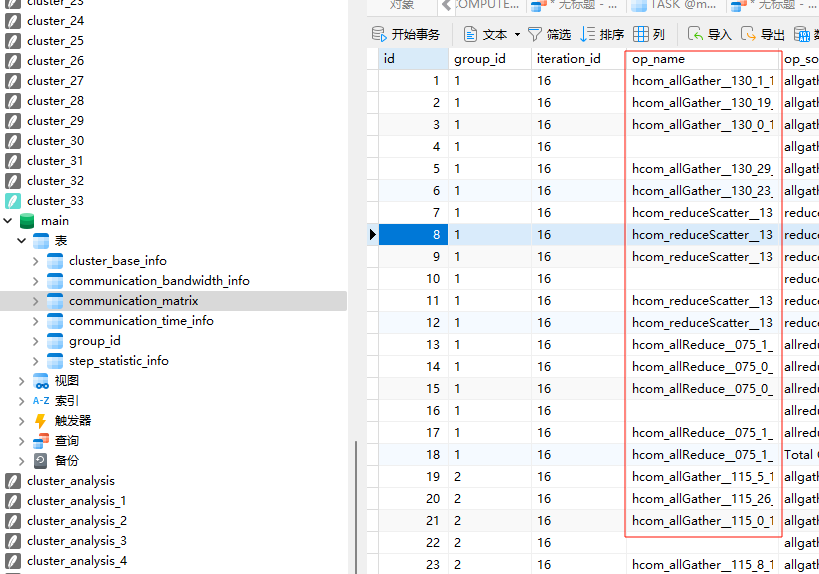This screenshot has height=574, width=819.
Task: Click the row marker for row 8
Action: 372,235
